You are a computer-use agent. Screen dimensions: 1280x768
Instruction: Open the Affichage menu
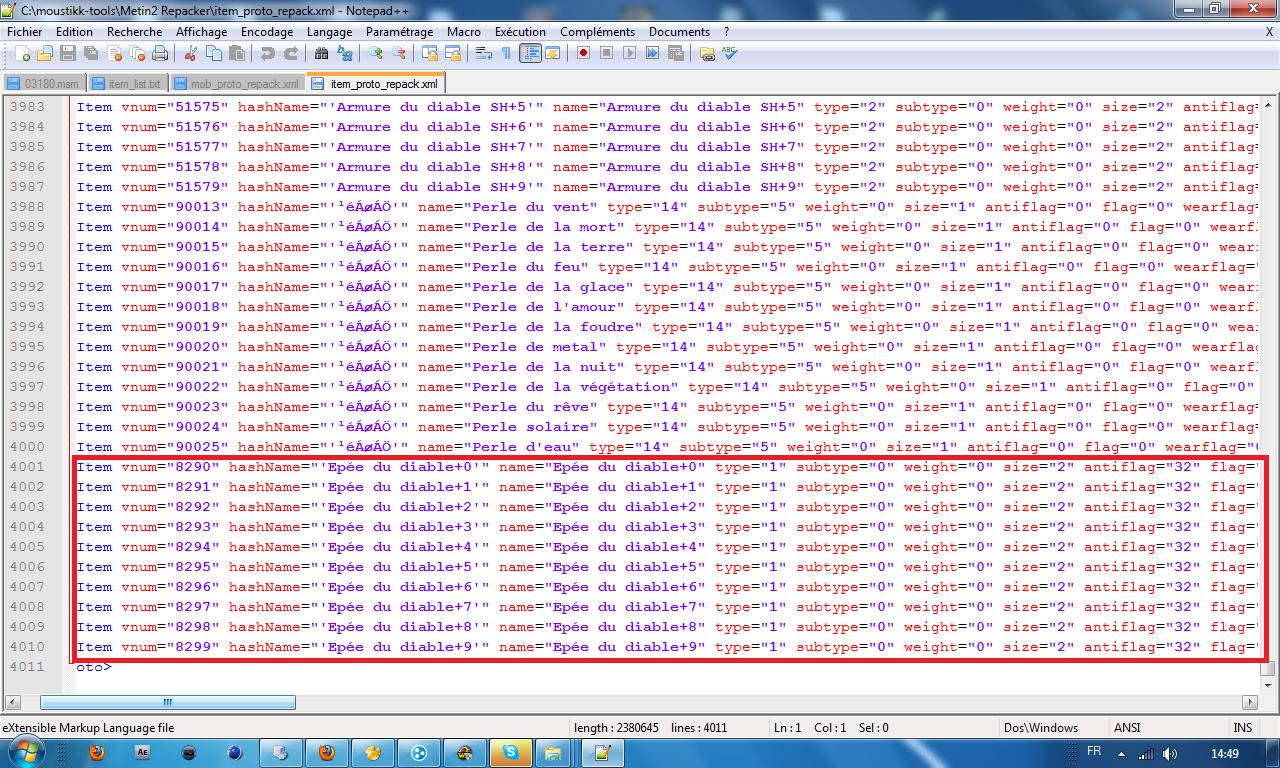[x=202, y=32]
